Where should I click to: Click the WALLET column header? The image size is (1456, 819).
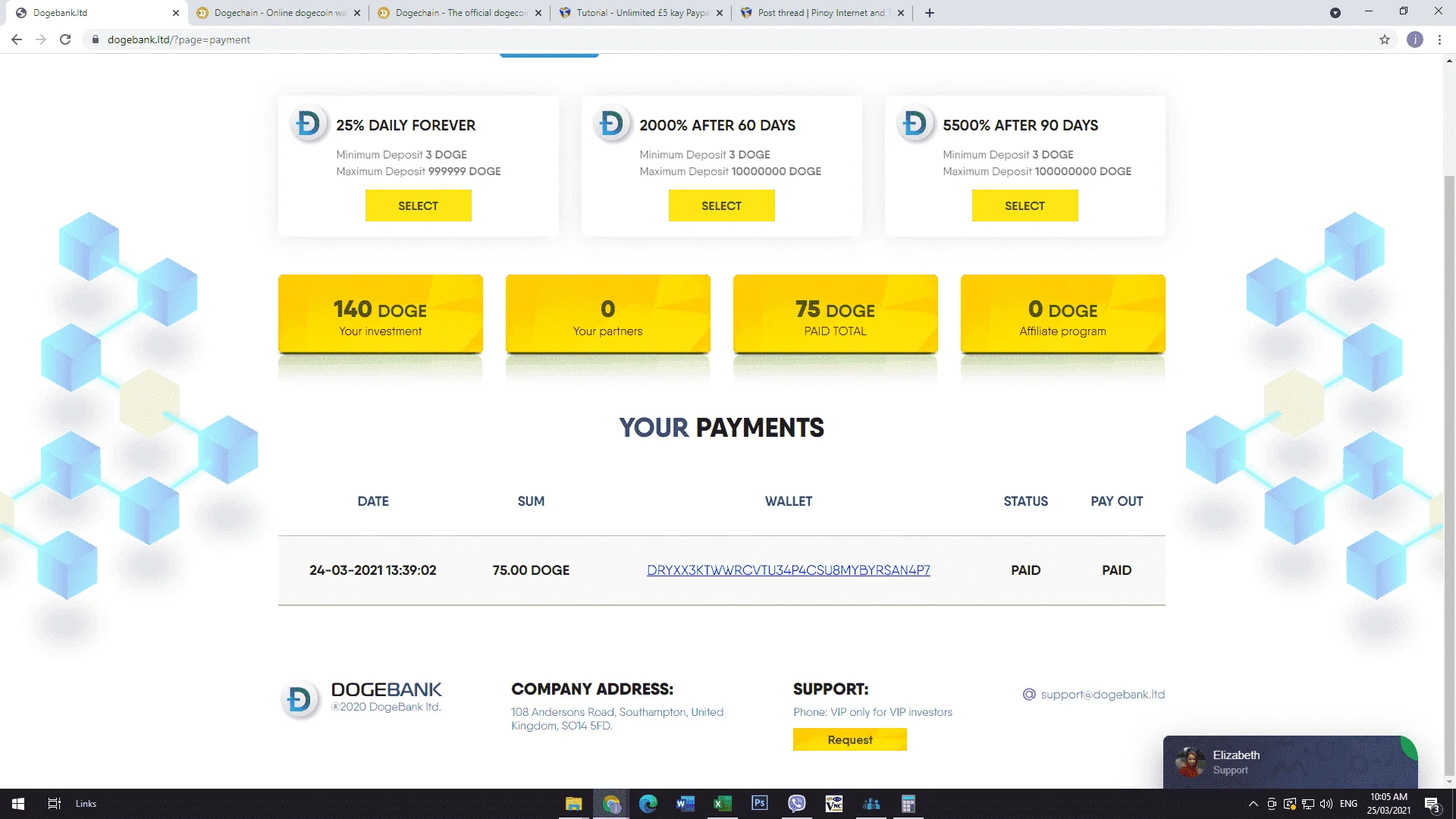coord(789,501)
